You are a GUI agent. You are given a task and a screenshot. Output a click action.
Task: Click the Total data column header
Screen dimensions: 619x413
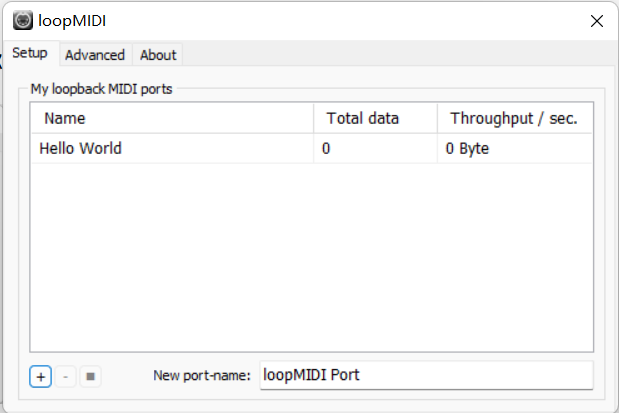[375, 118]
